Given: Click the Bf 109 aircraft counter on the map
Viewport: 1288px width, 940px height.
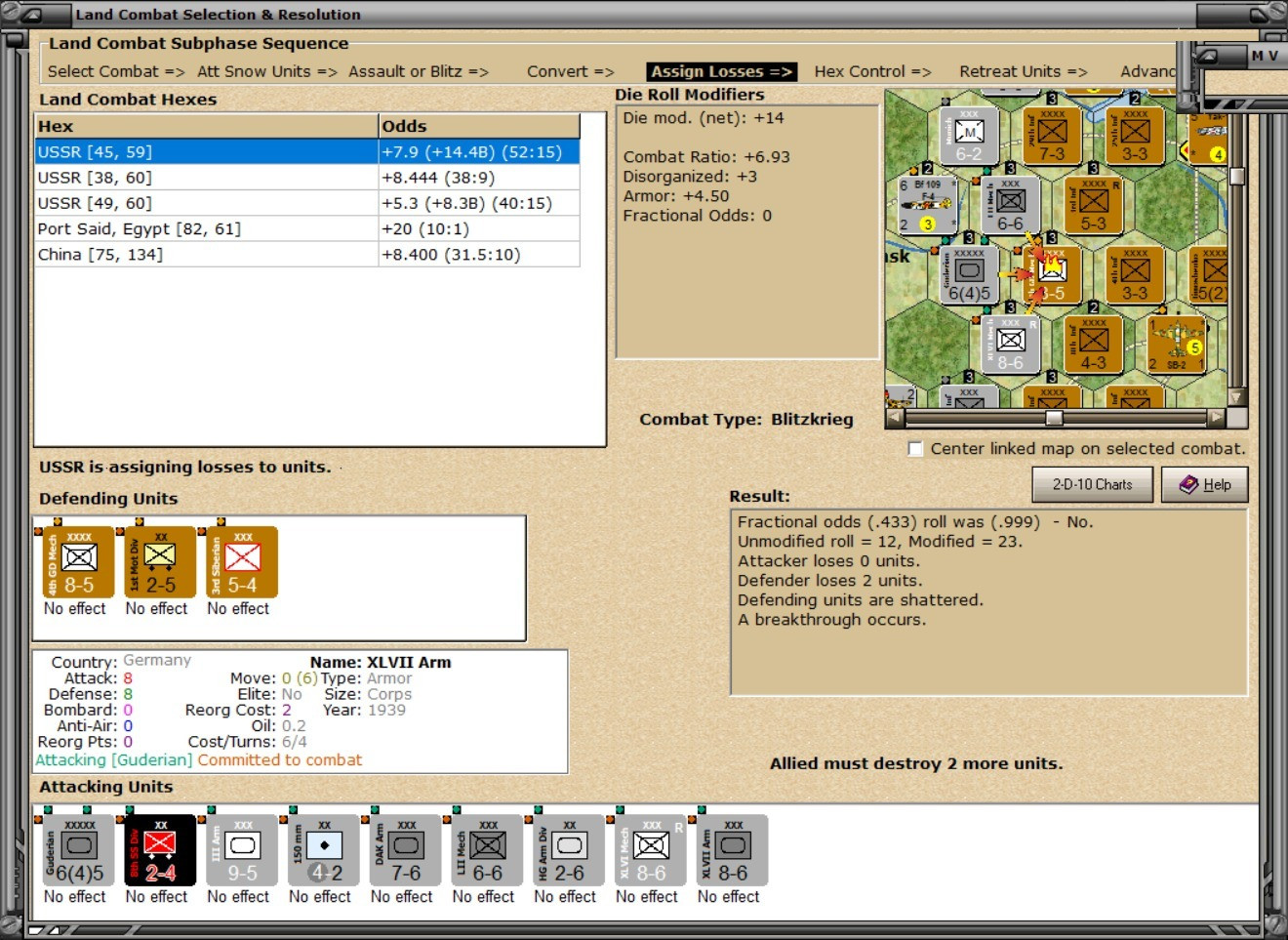Looking at the screenshot, I should [x=926, y=205].
